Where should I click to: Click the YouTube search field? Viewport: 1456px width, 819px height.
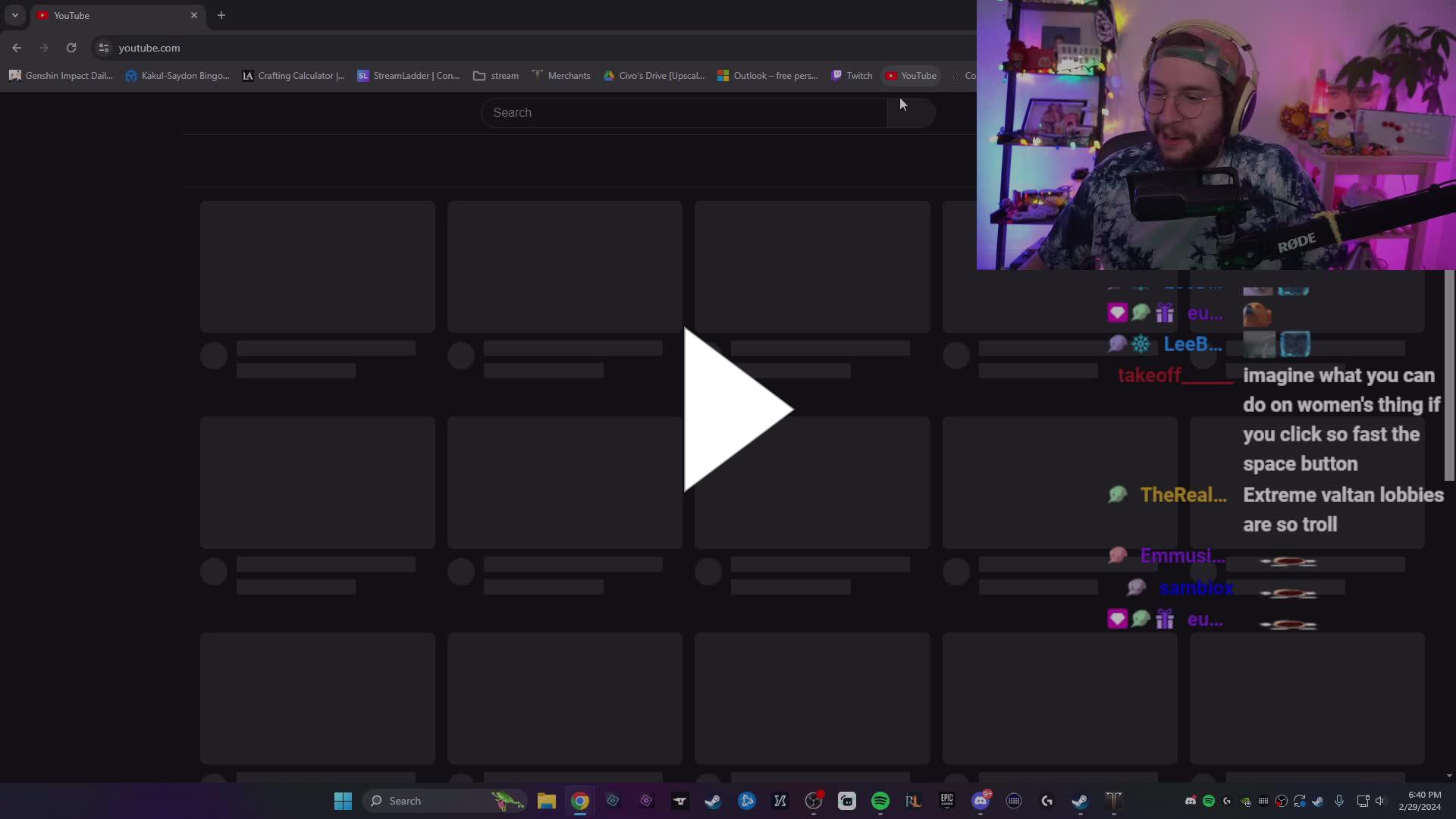682,112
